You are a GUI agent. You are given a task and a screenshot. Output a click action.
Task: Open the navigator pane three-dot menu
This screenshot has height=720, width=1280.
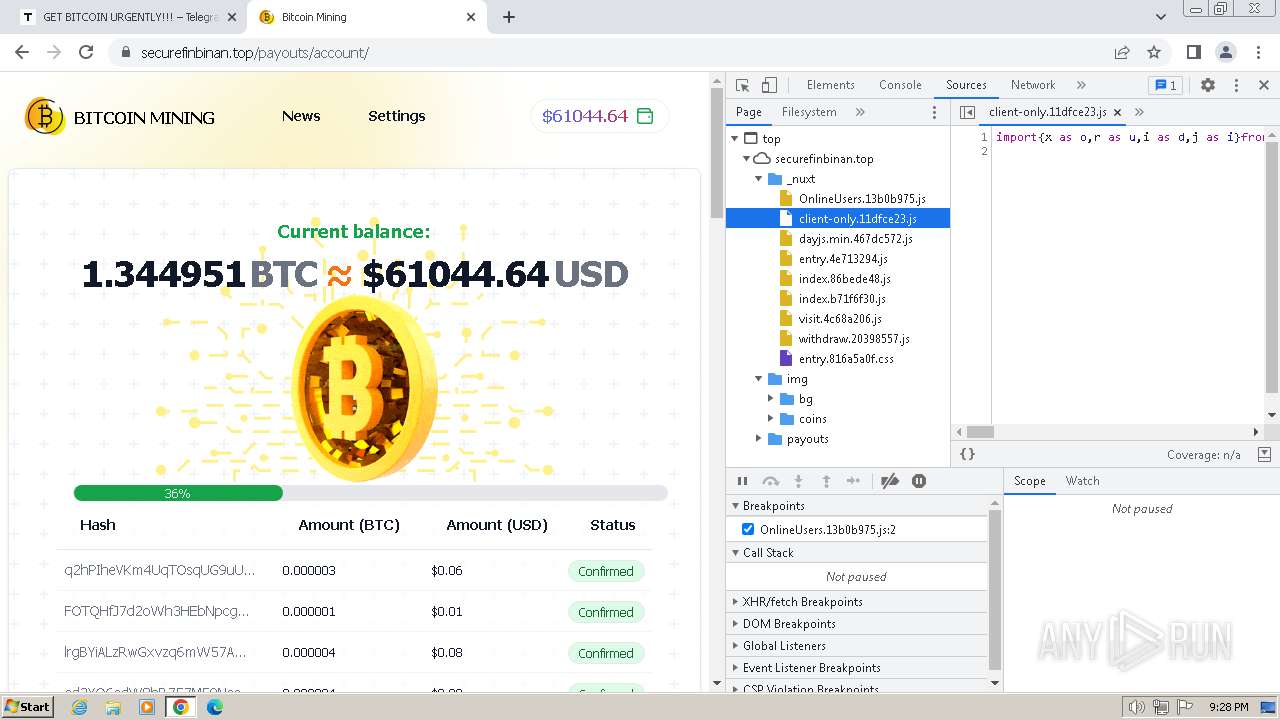(x=935, y=112)
